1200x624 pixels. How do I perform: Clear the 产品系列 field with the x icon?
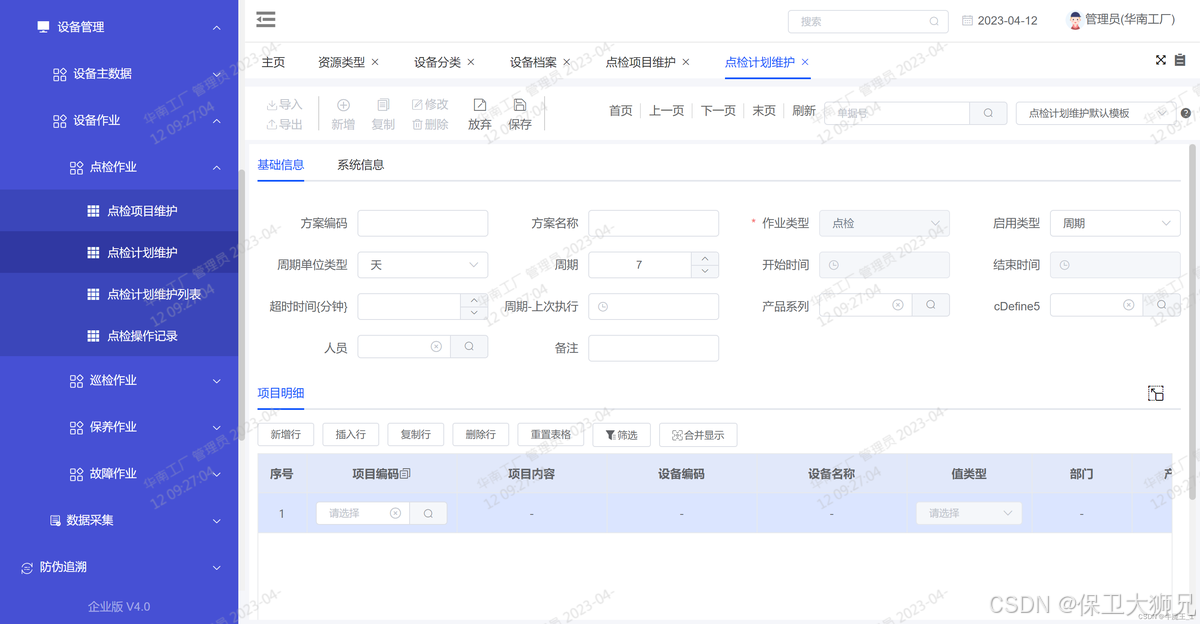point(897,305)
